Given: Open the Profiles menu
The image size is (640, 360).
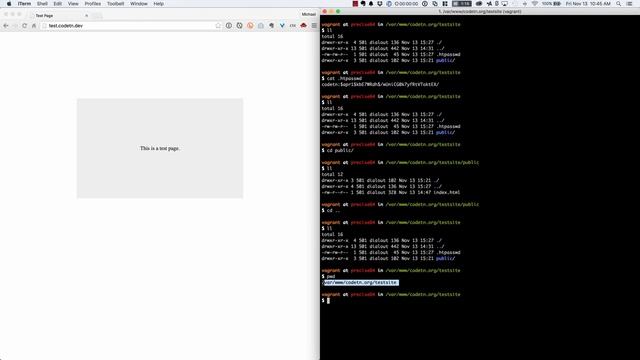Looking at the screenshot, I should (x=93, y=4).
